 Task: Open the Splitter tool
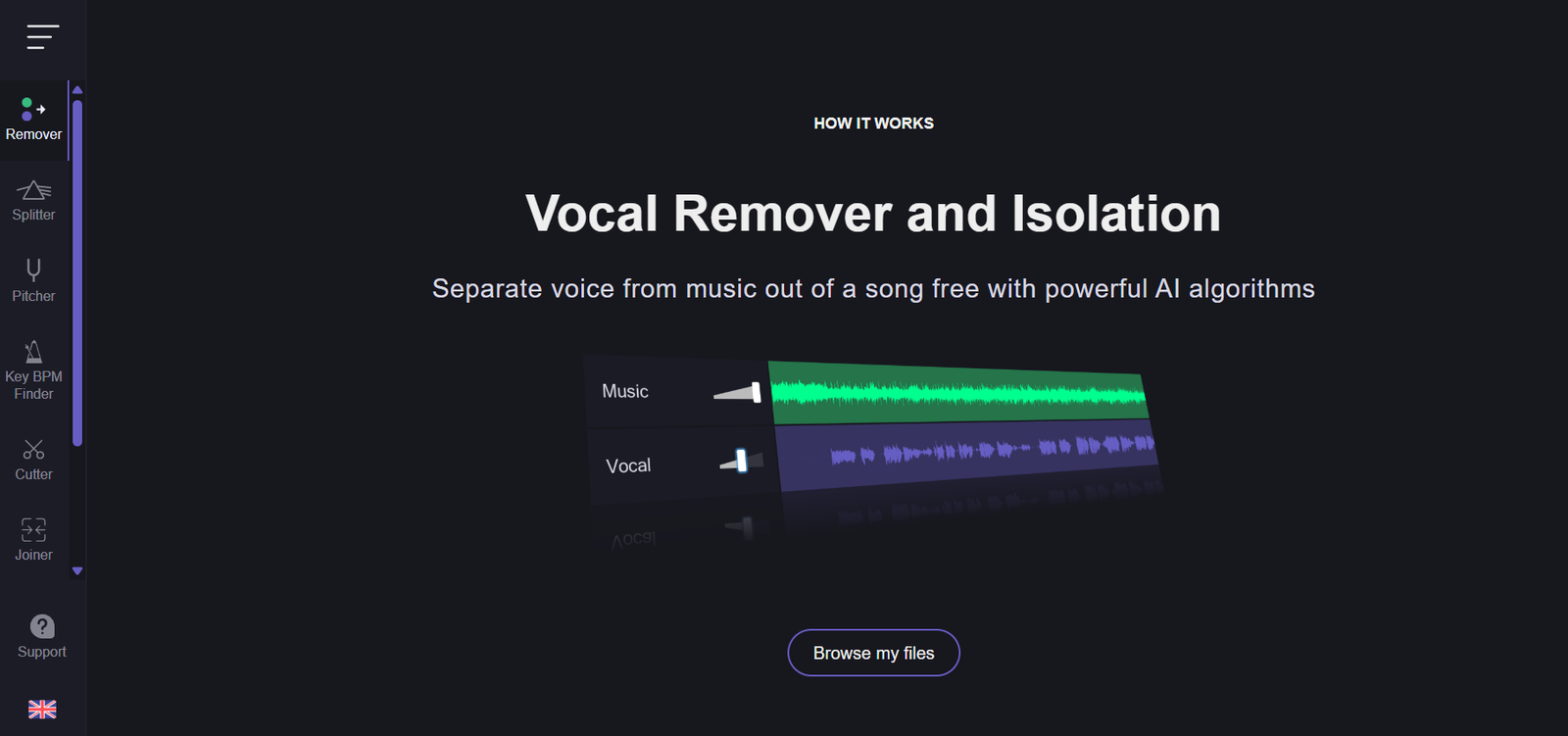(x=33, y=201)
